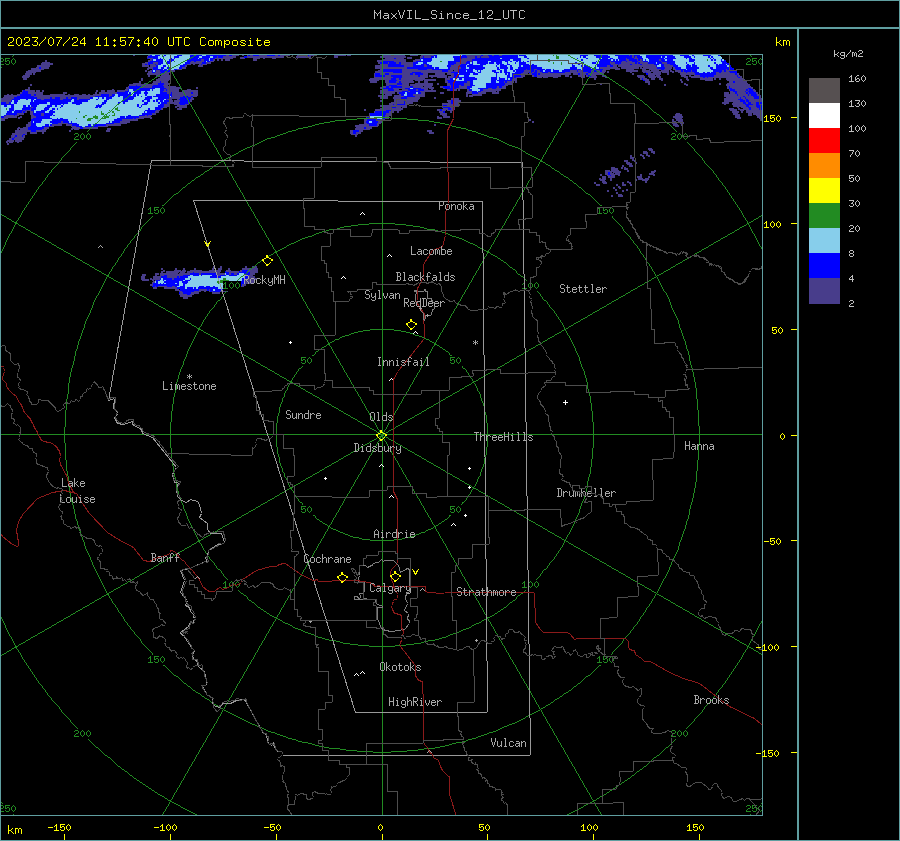900x841 pixels.
Task: Click the yellow diamond marker above Calgary
Action: coord(395,576)
